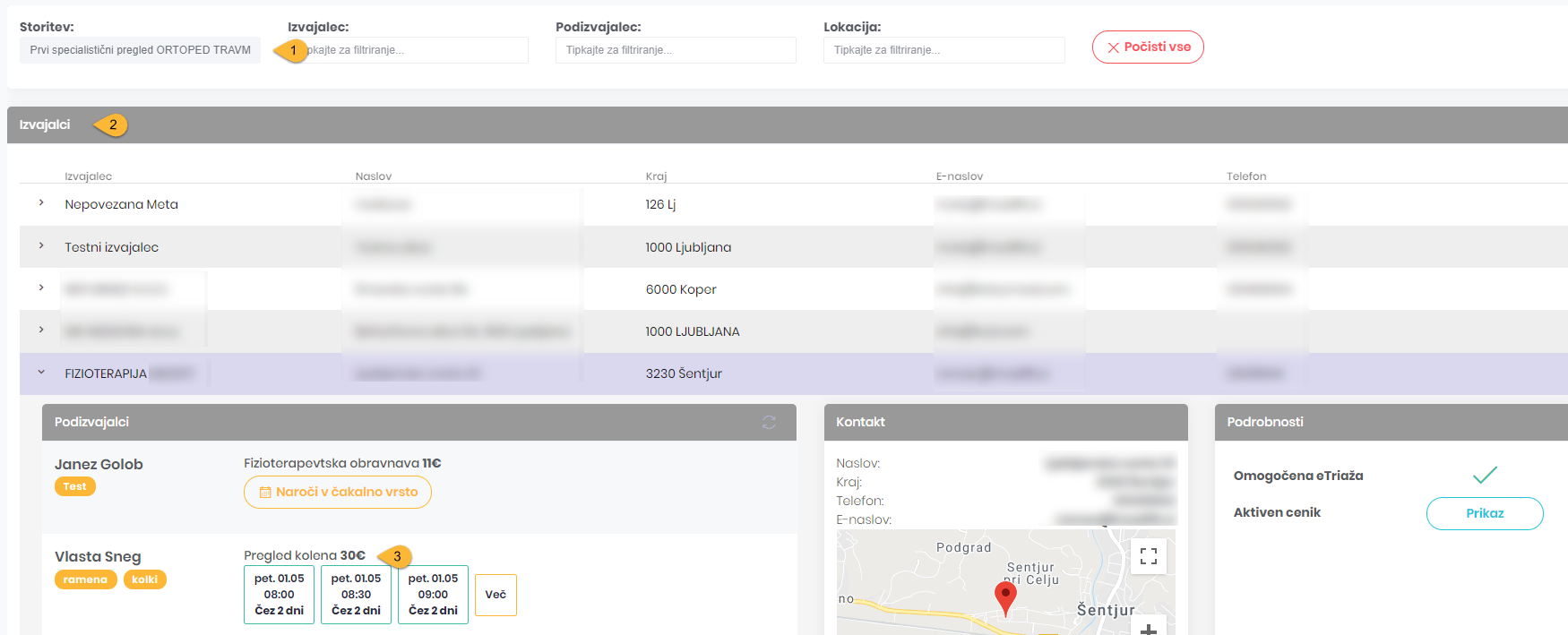The image size is (1568, 635).
Task: Click into the Lokacija filter input
Action: (943, 50)
